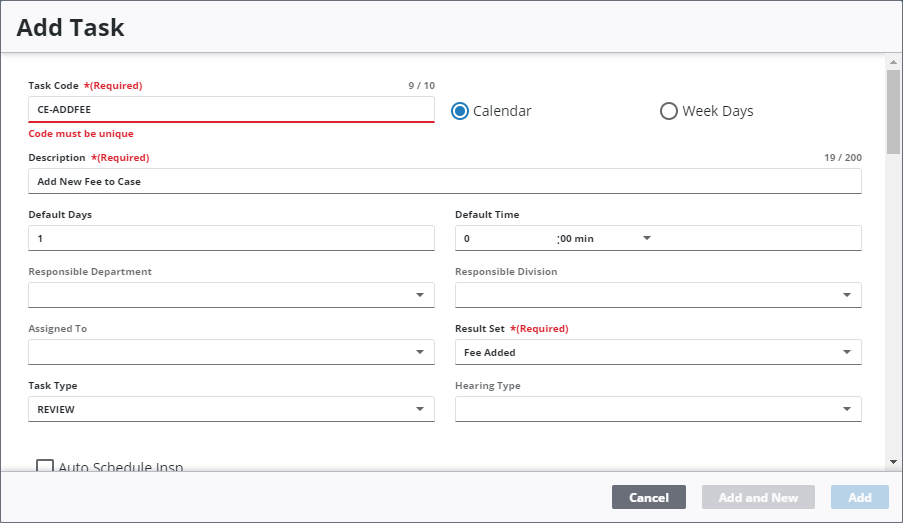Click the scrollbar down arrow
Image resolution: width=903 pixels, height=523 pixels.
pyautogui.click(x=893, y=461)
